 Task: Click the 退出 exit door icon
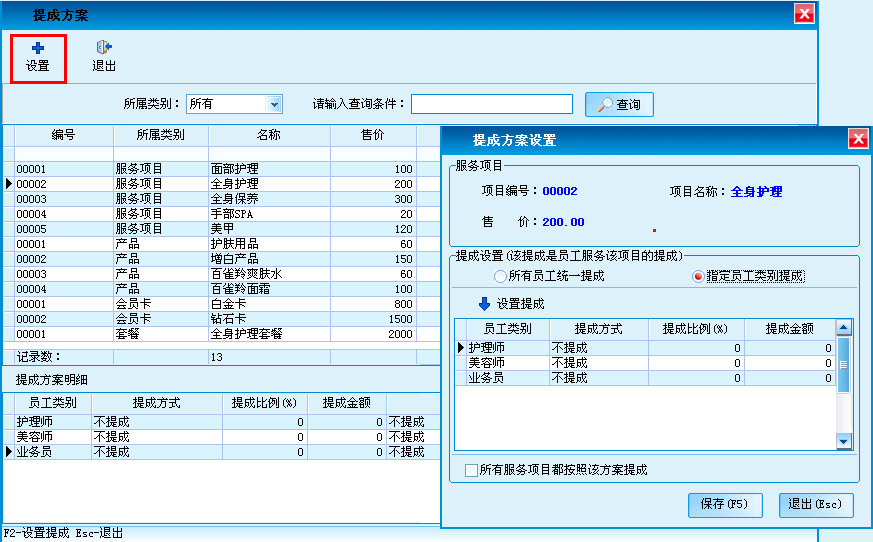pyautogui.click(x=103, y=48)
